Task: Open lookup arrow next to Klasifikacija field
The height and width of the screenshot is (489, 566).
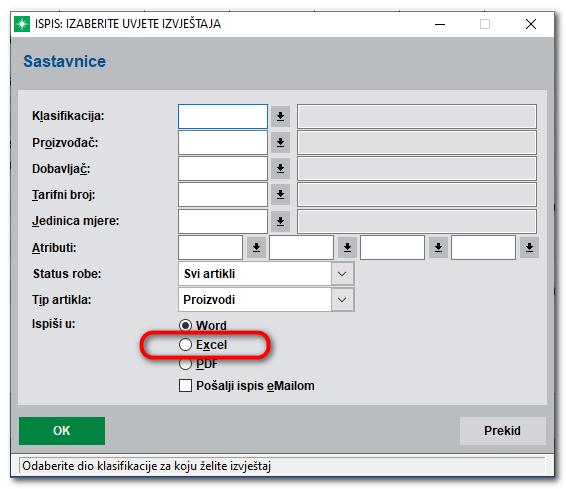Action: 280,116
